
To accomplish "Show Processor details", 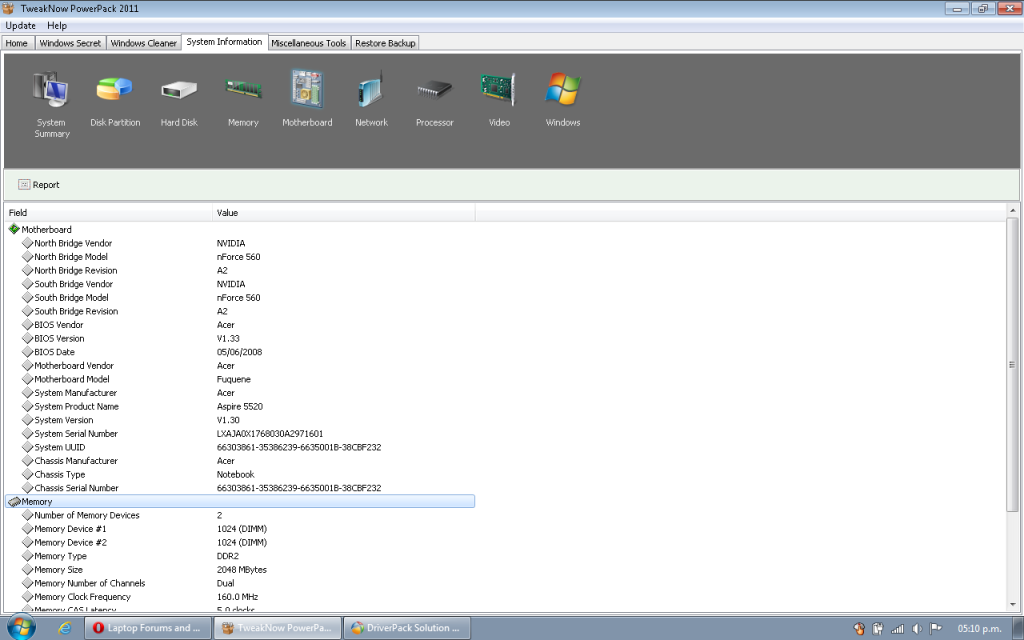I will point(434,101).
